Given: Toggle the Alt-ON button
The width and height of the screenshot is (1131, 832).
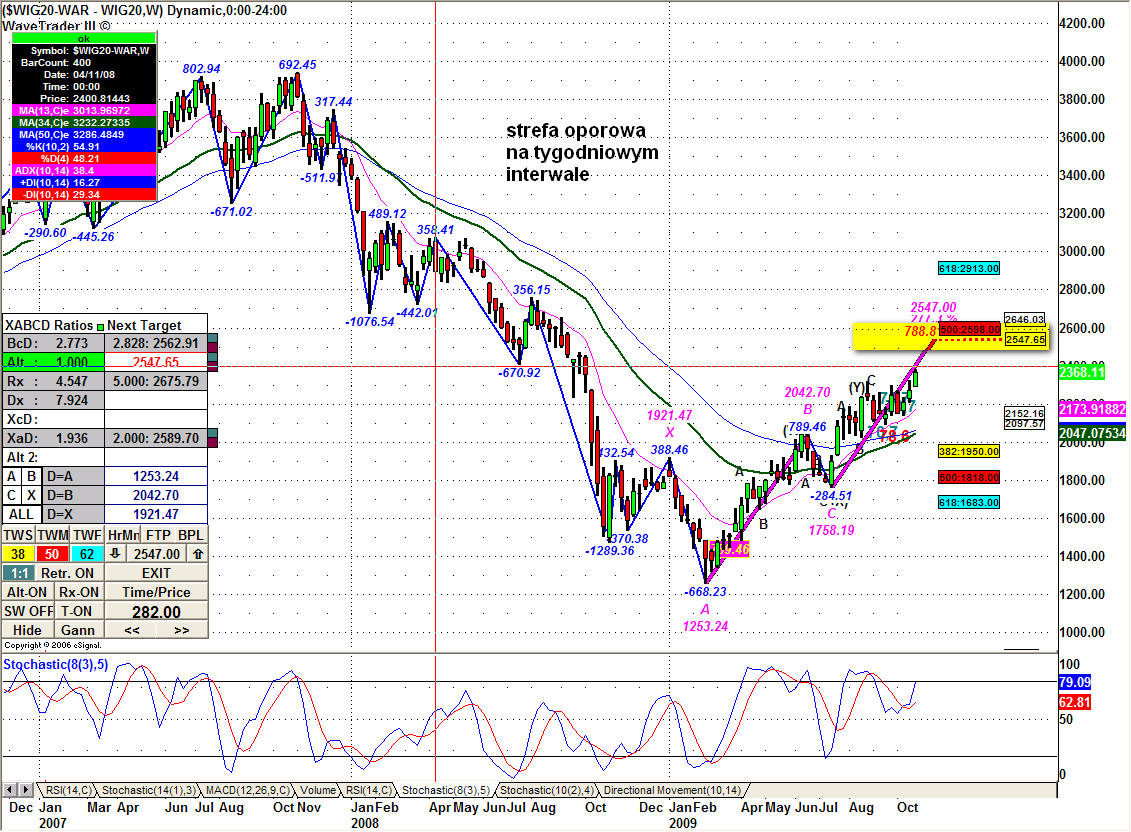Looking at the screenshot, I should pos(27,592).
